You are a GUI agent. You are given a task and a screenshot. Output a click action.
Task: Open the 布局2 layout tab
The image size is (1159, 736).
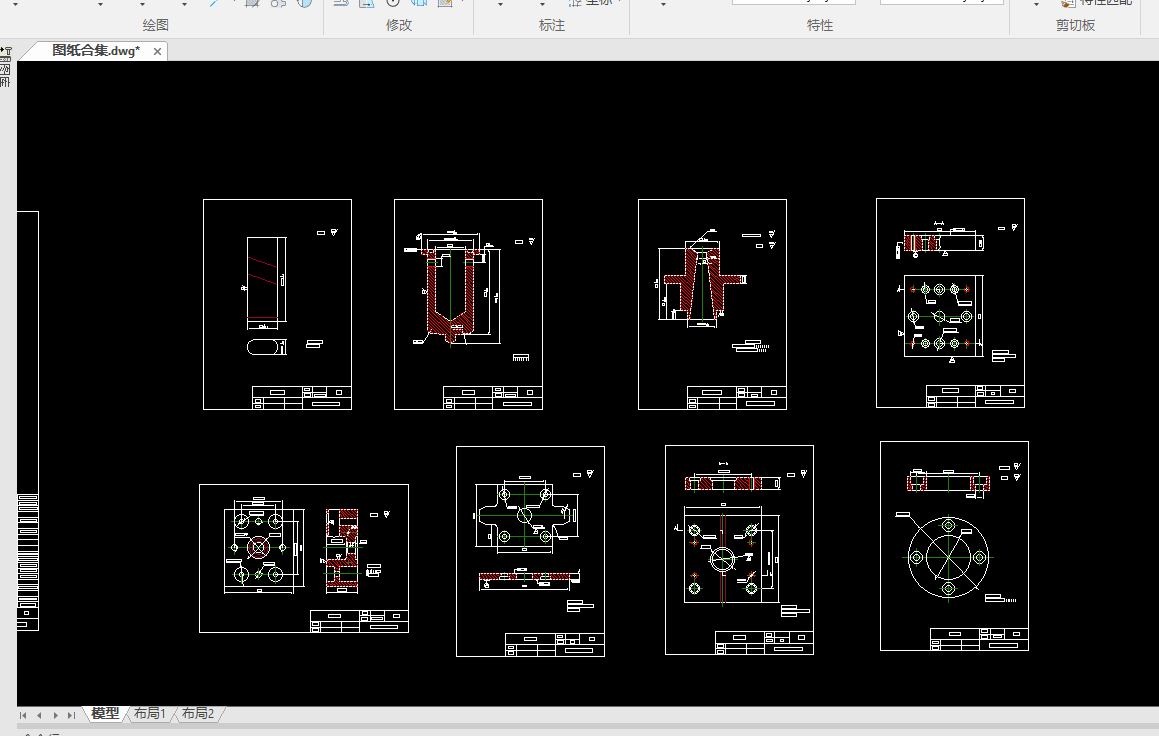198,713
